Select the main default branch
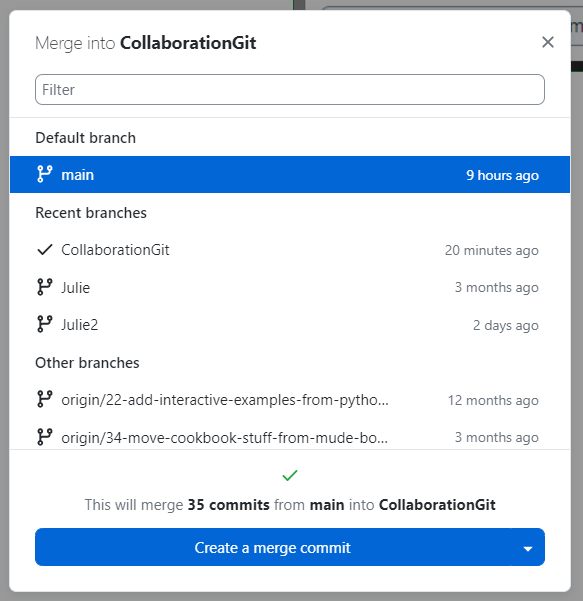Image resolution: width=583 pixels, height=601 pixels. tap(290, 174)
